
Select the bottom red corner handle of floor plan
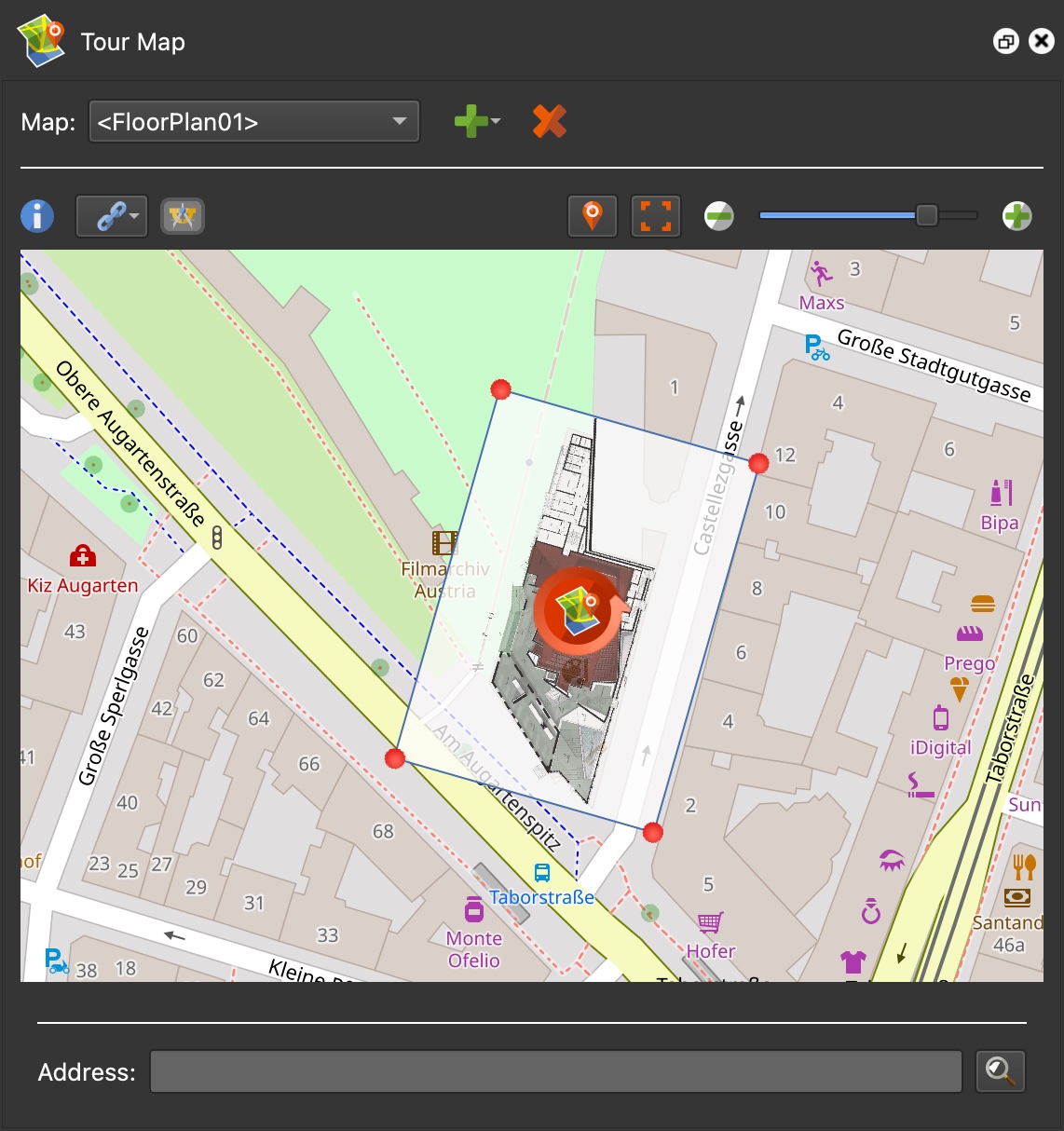[653, 832]
